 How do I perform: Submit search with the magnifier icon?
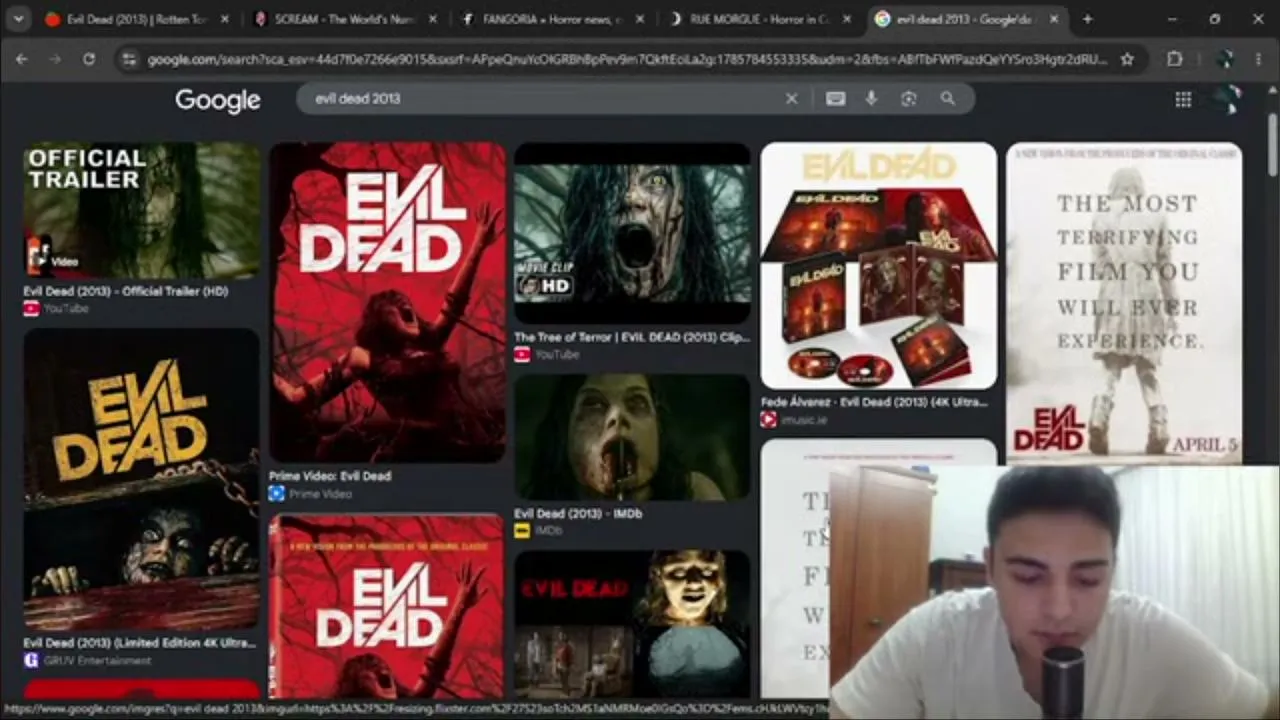coord(947,99)
